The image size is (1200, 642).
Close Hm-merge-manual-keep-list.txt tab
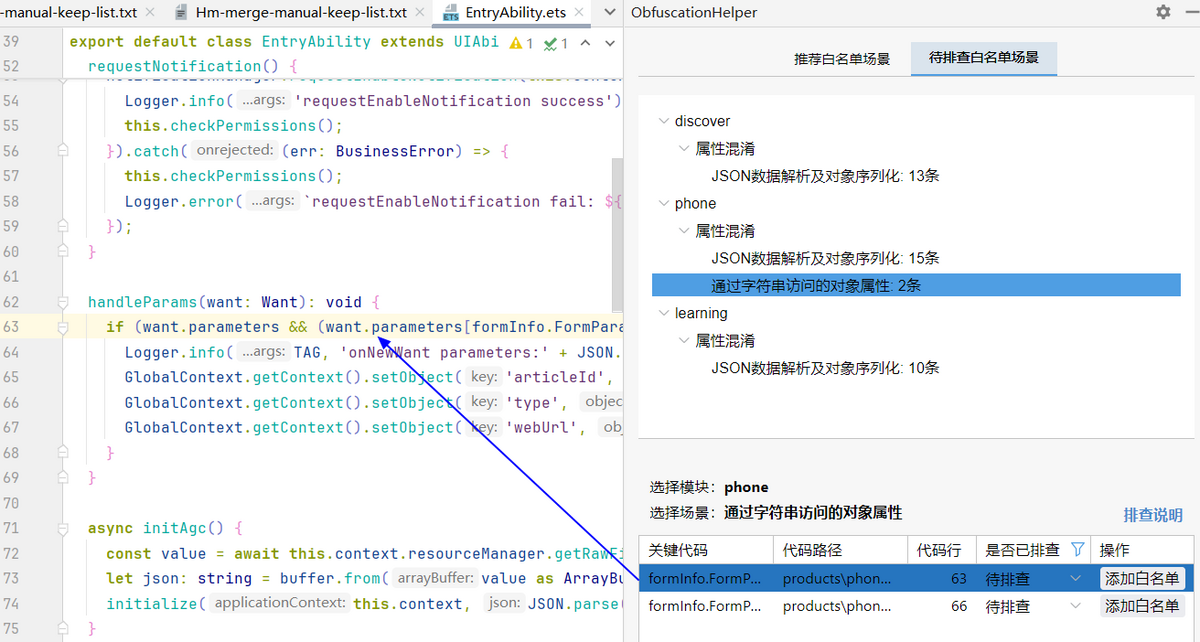tap(421, 13)
